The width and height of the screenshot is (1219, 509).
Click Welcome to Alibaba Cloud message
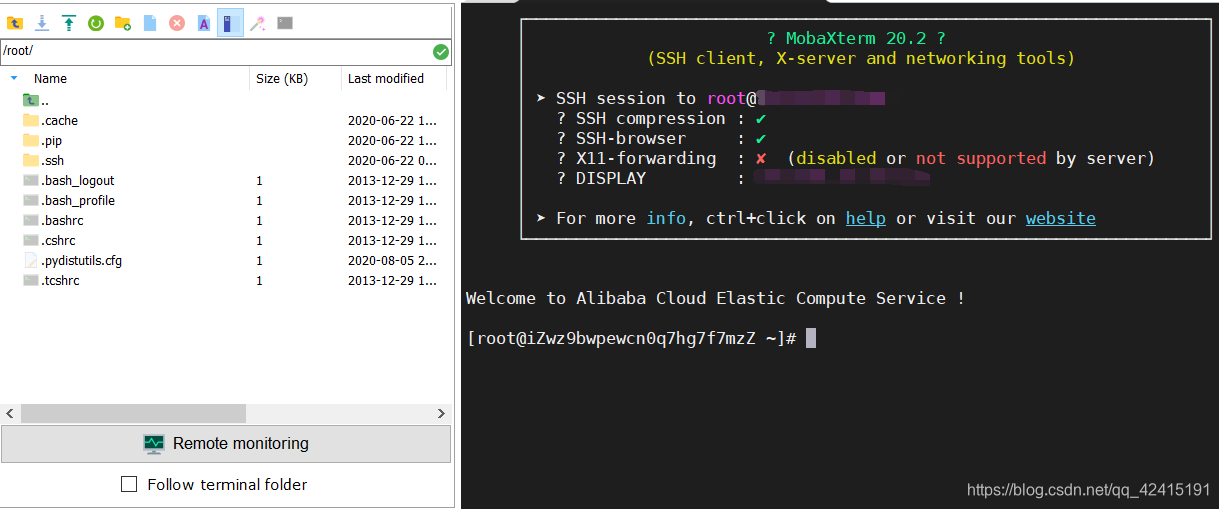click(x=715, y=298)
